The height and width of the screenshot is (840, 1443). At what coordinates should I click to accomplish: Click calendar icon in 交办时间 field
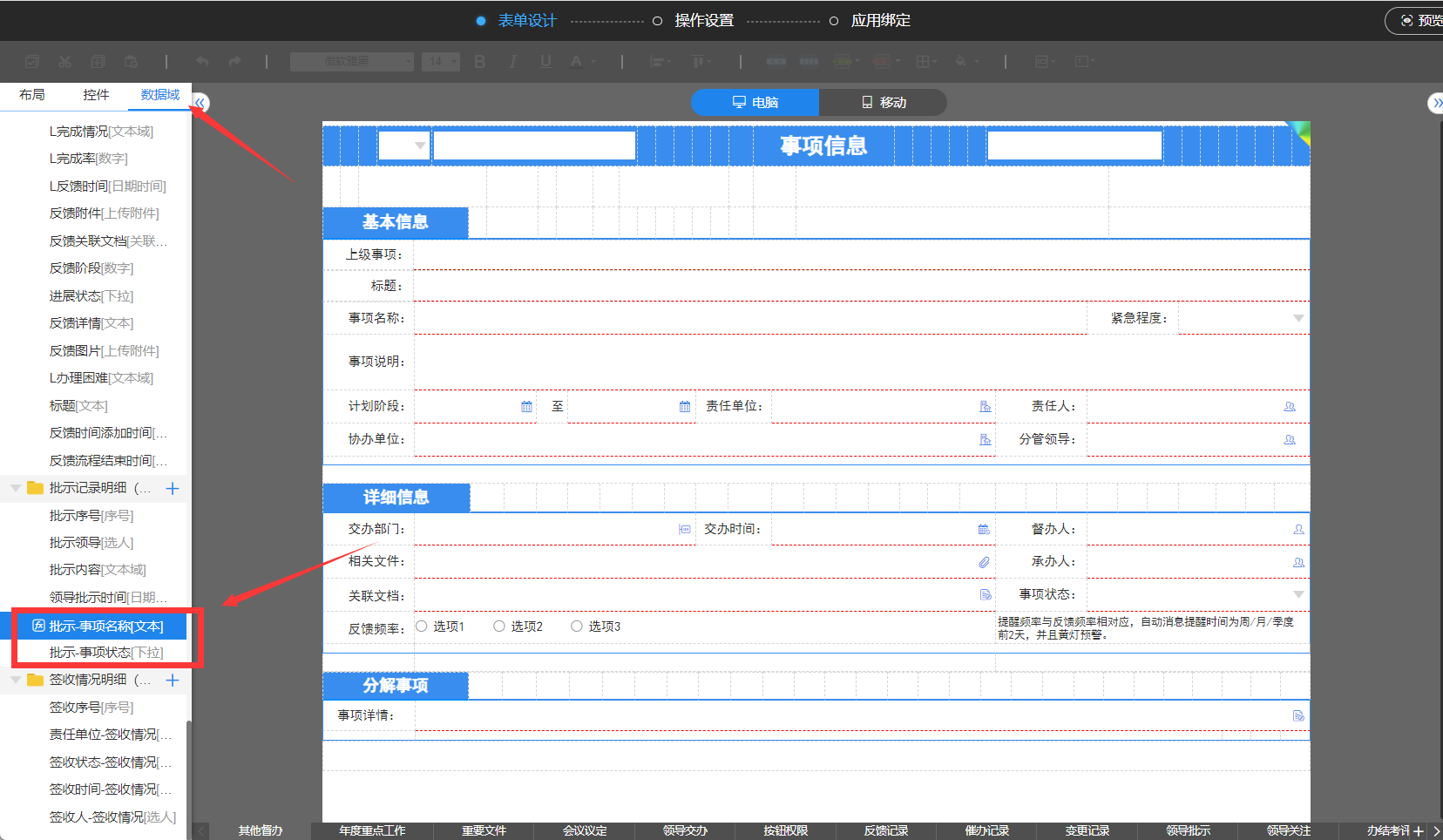pyautogui.click(x=984, y=530)
